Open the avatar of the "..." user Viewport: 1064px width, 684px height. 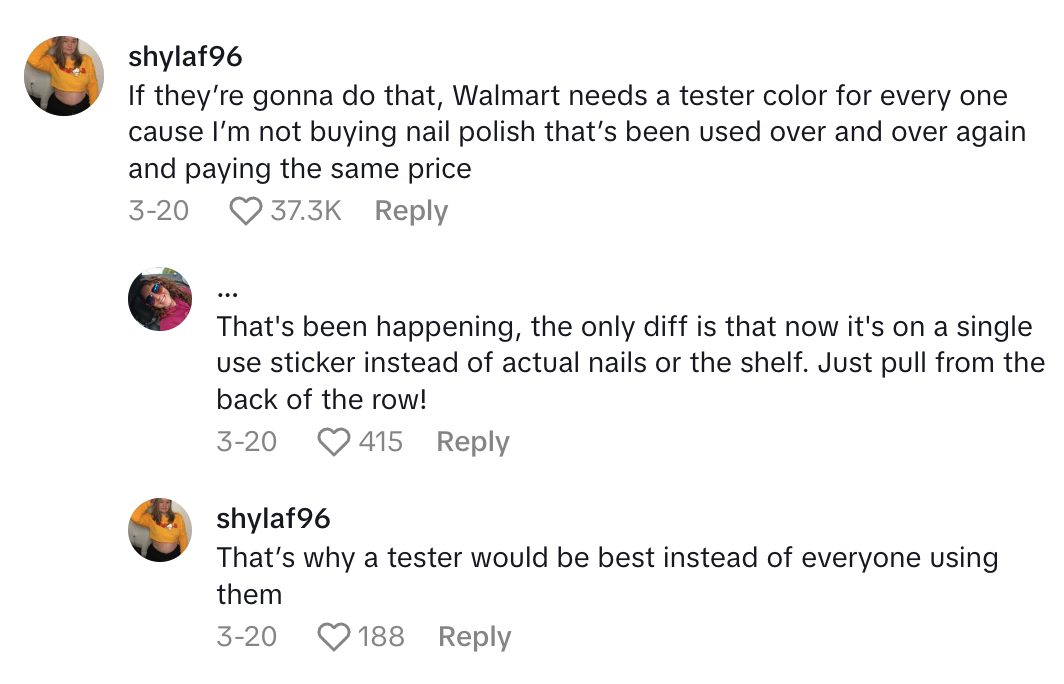click(160, 299)
